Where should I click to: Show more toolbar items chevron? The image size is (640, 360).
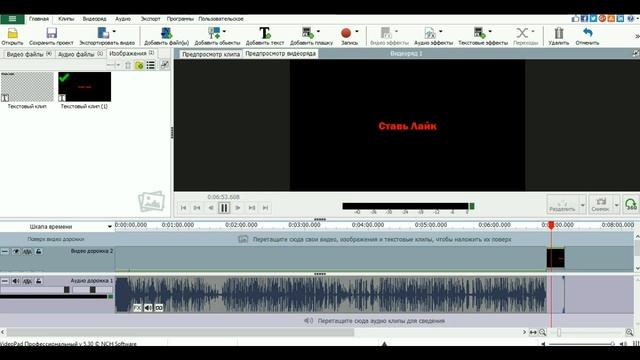[637, 37]
